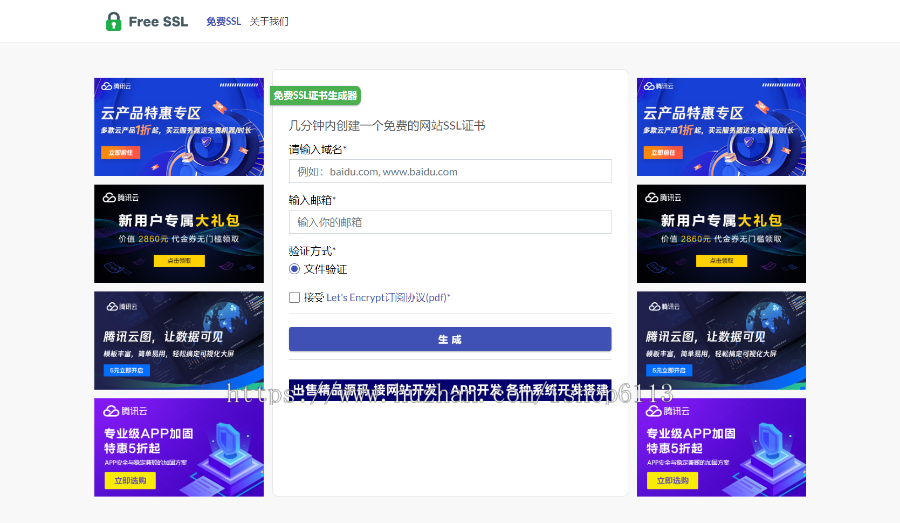Open left 腾讯云图 ad banner
This screenshot has height=523, width=900.
coord(179,340)
